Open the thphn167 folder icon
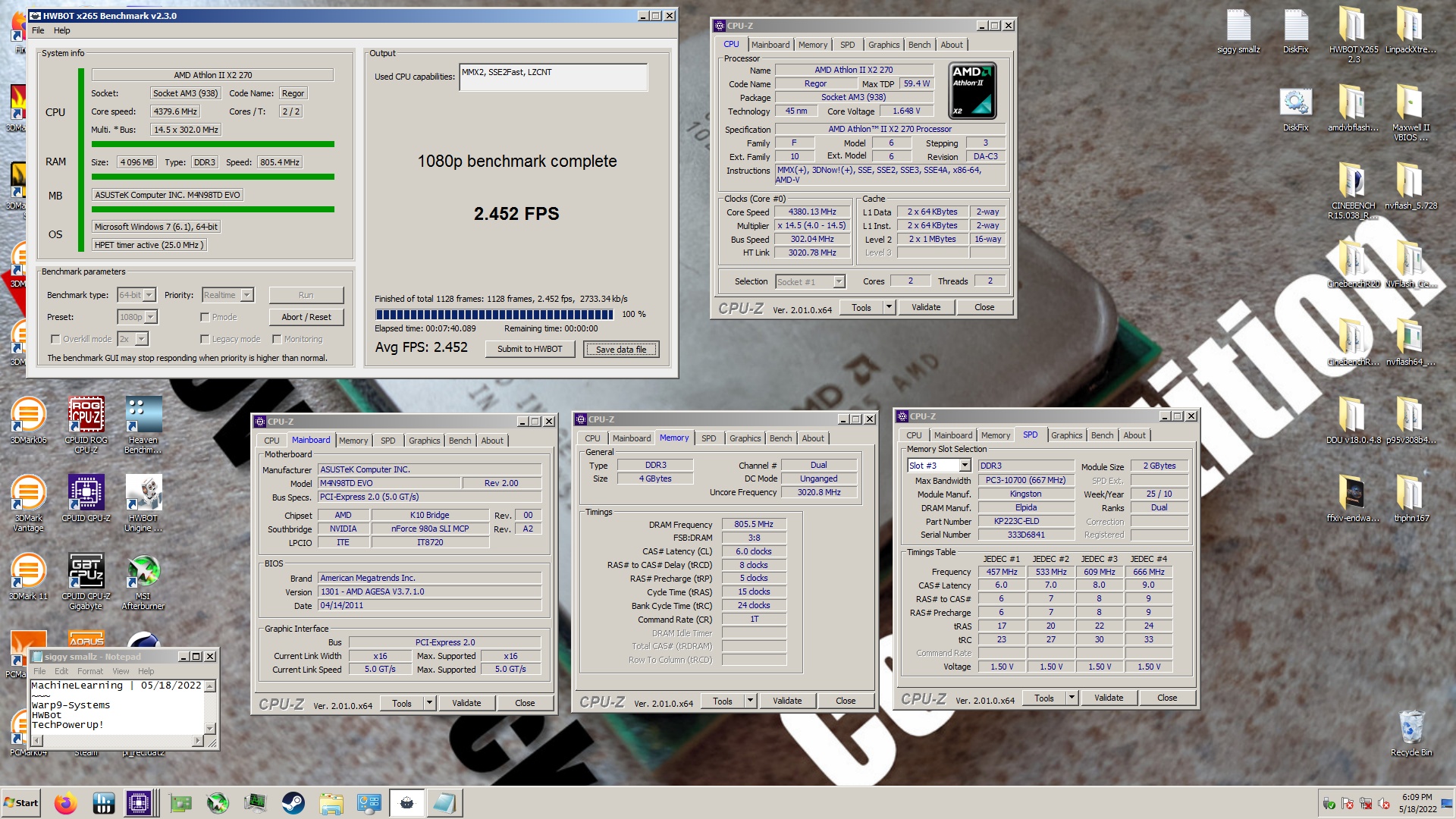Viewport: 1456px width, 819px height. point(1410,497)
